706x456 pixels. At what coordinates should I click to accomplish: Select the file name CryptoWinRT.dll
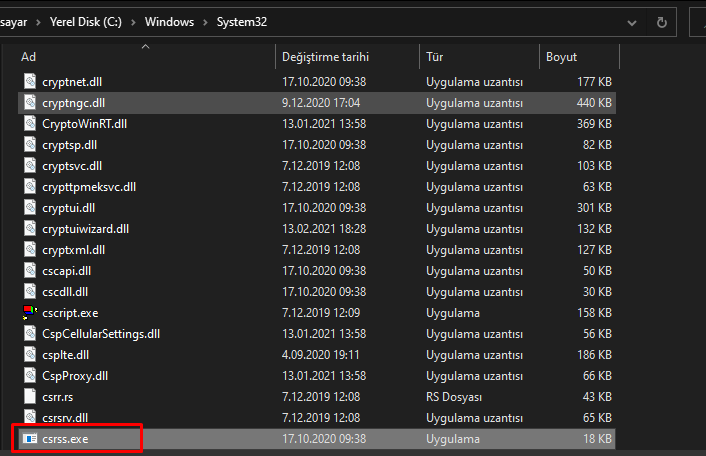tap(84, 124)
